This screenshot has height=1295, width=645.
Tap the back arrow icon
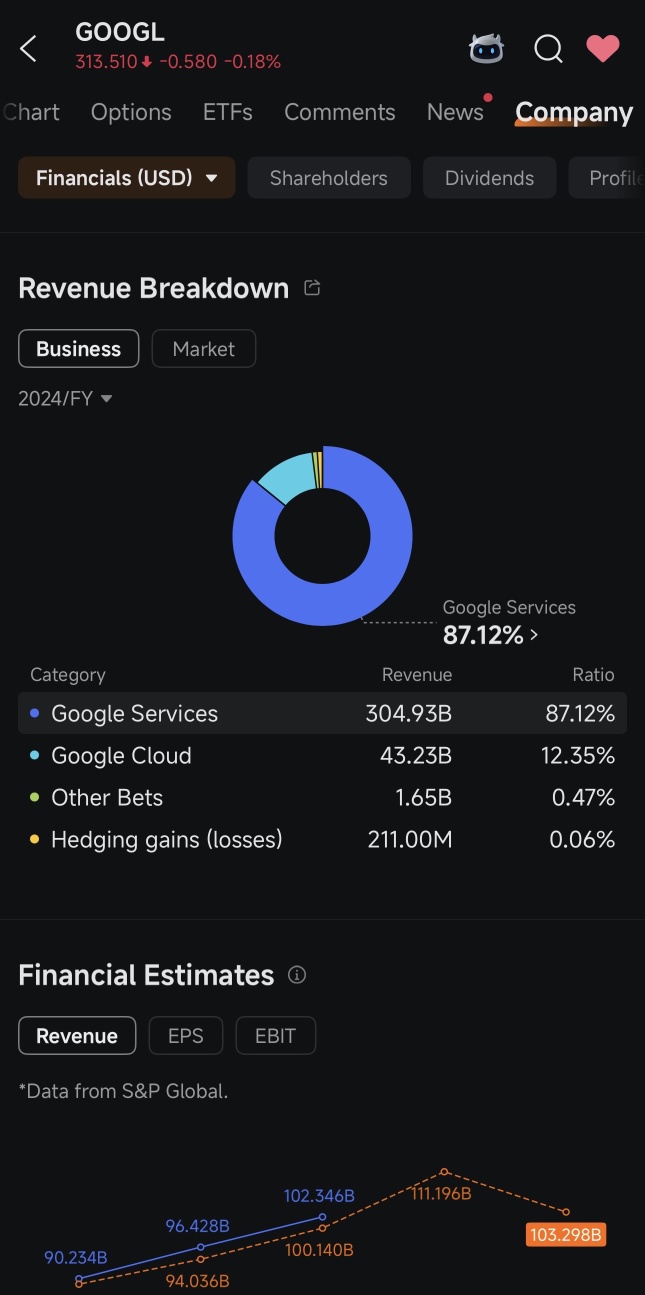point(28,48)
